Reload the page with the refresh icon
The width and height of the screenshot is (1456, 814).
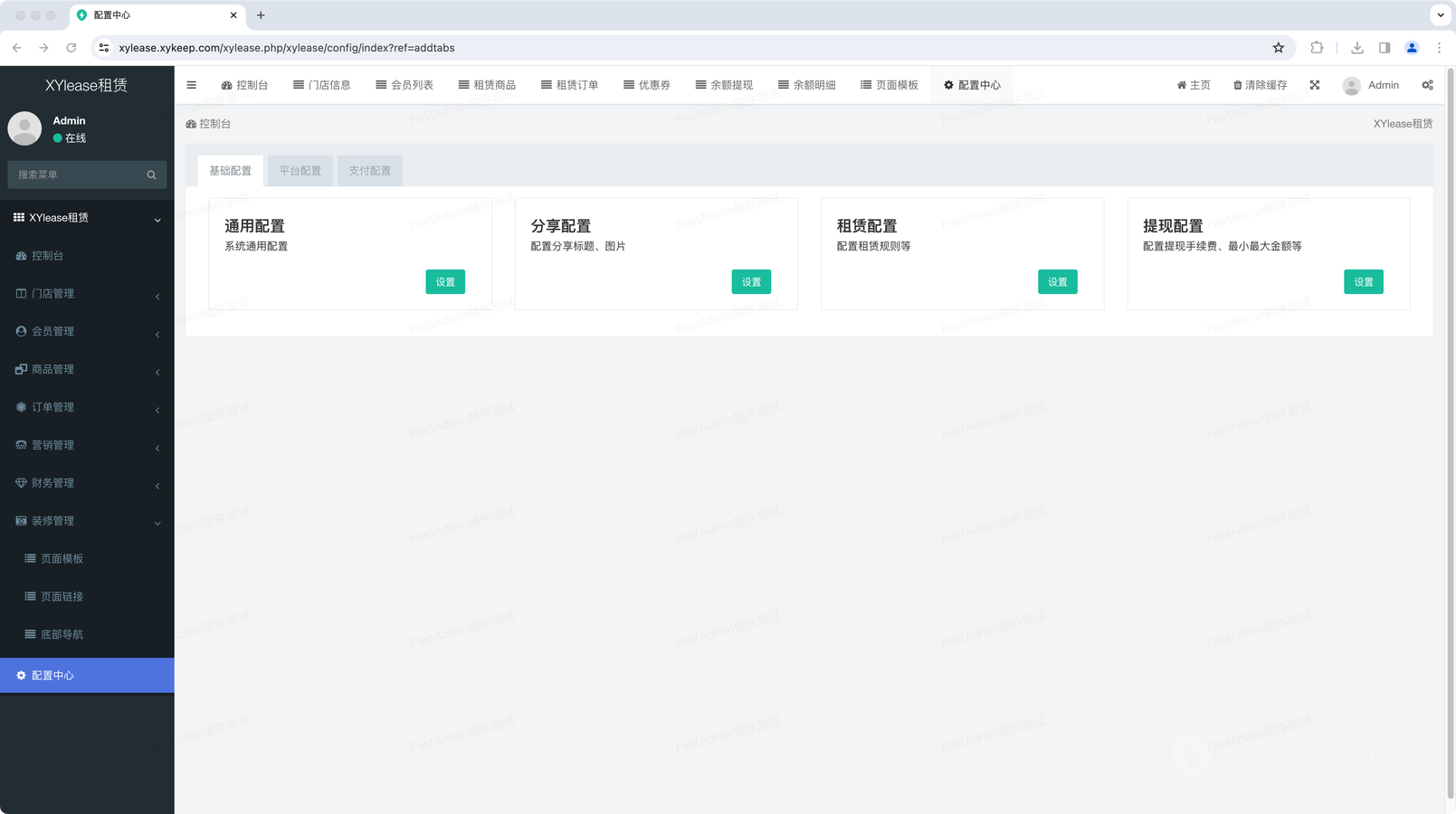[71, 48]
